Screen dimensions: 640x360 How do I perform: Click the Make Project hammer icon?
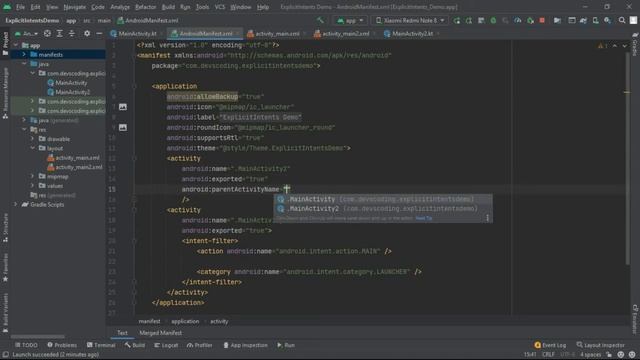320,20
